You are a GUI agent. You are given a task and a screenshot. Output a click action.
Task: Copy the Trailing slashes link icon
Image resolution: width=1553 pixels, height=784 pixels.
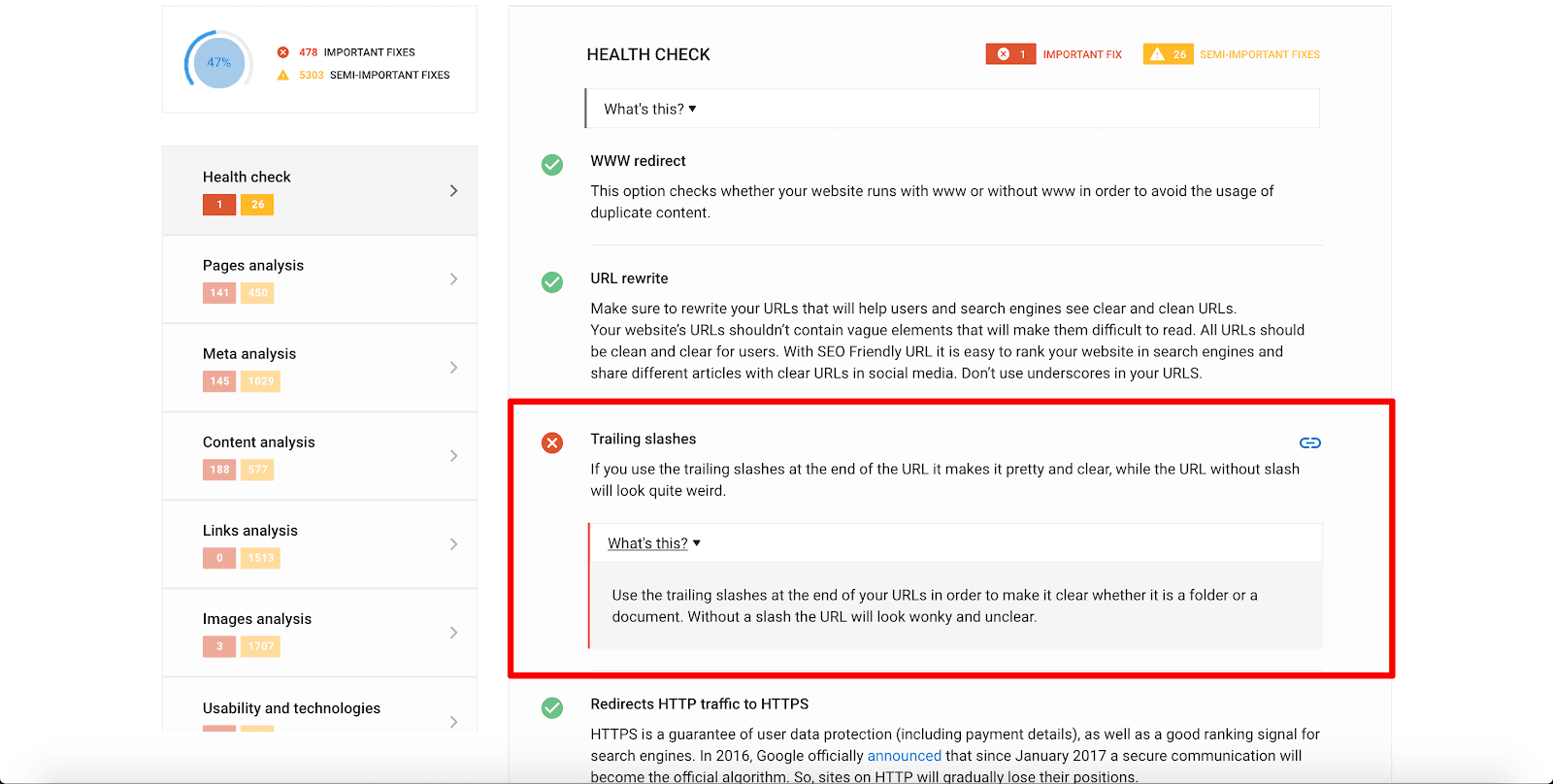click(x=1310, y=442)
